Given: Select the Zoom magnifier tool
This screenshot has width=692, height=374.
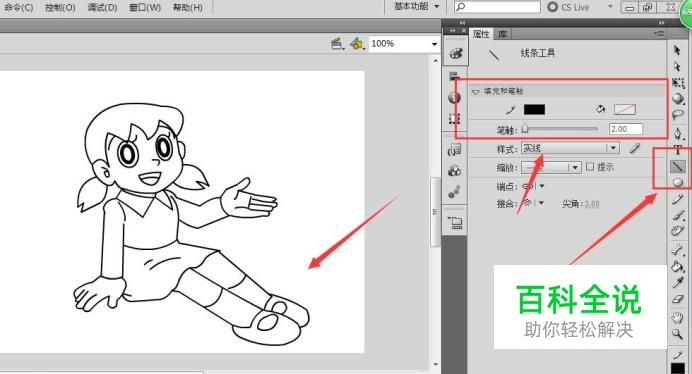Looking at the screenshot, I should click(678, 334).
